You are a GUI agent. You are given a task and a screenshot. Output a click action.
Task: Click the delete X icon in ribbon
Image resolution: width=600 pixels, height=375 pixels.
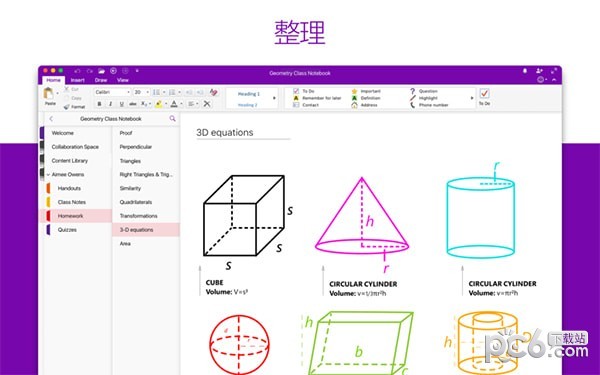[207, 104]
